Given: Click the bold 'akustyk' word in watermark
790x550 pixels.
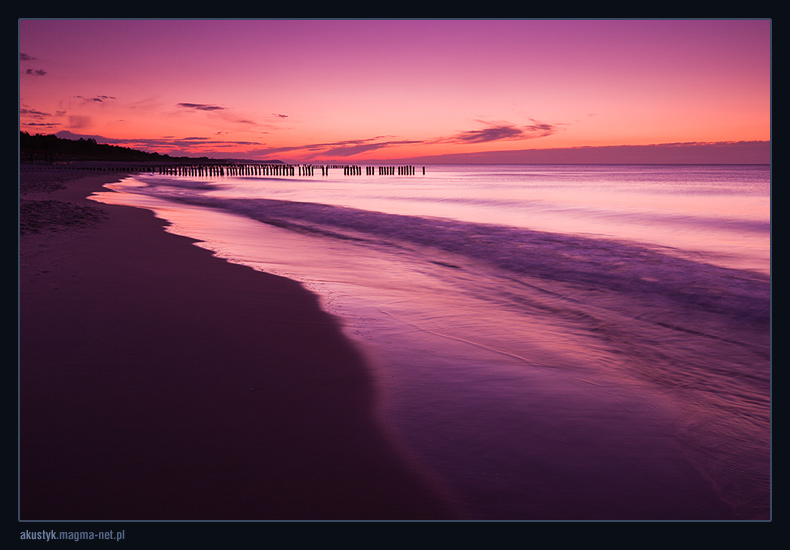Looking at the screenshot, I should coord(38,535).
